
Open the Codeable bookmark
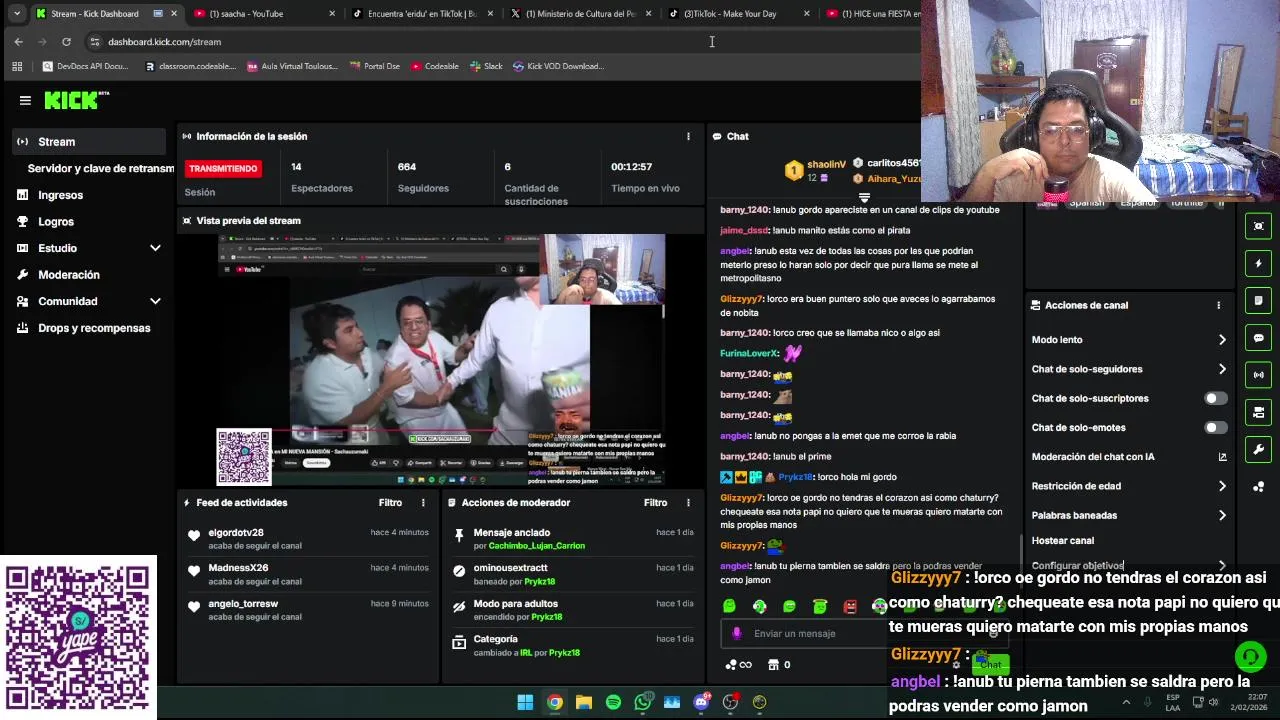(x=435, y=66)
